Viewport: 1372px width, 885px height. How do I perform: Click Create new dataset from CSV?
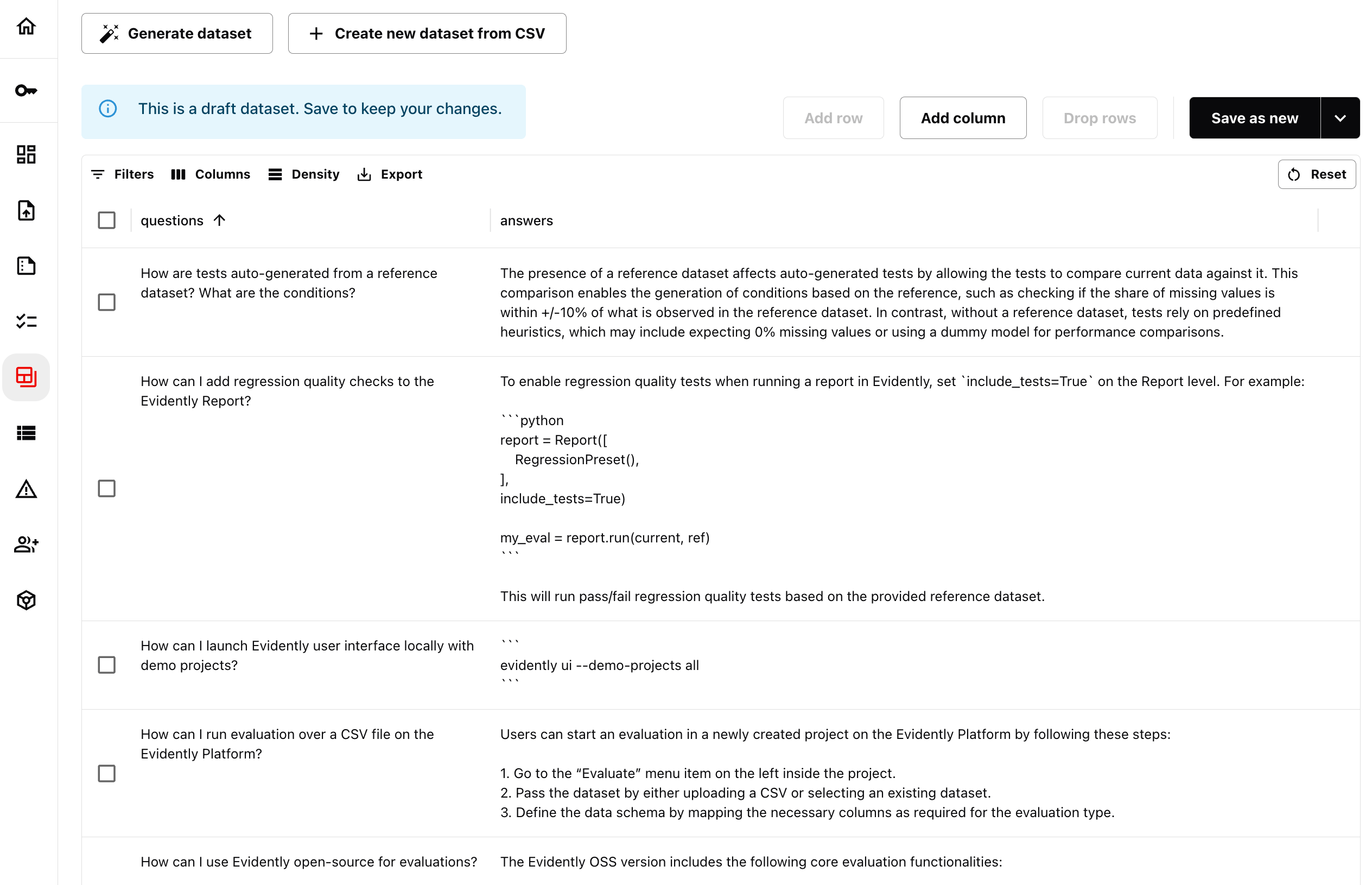pyautogui.click(x=427, y=33)
